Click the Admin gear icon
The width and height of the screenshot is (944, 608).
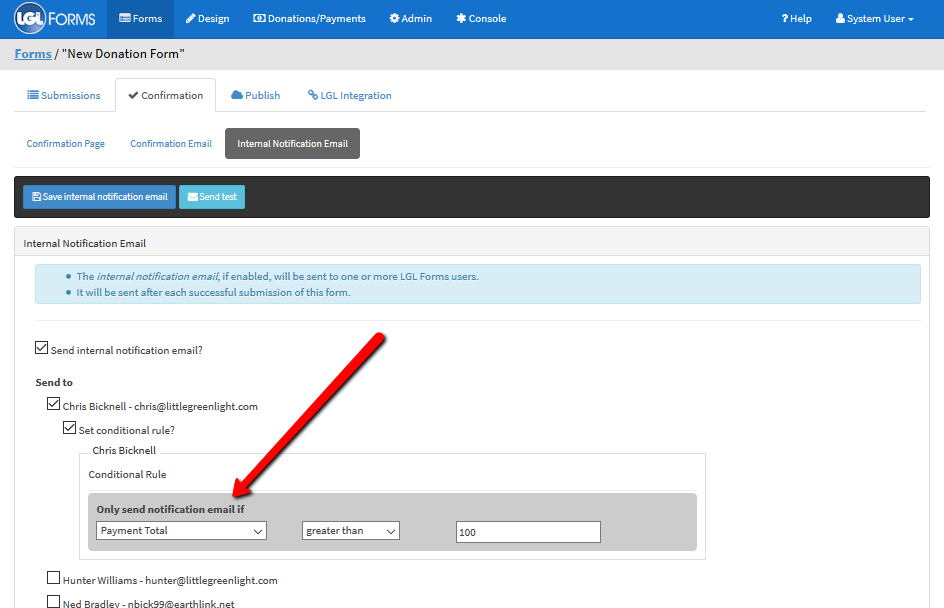[393, 18]
